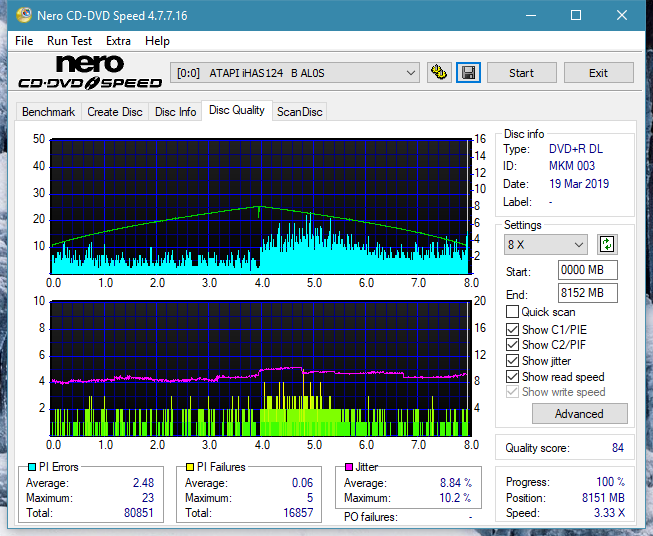Minimize the Nero CD-DVD Speed window

[531, 15]
